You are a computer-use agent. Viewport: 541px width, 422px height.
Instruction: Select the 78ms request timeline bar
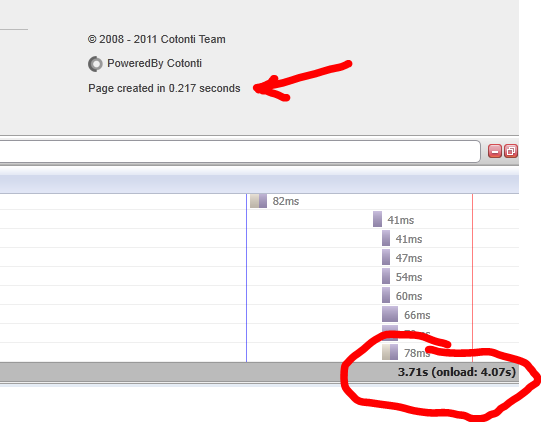point(390,352)
